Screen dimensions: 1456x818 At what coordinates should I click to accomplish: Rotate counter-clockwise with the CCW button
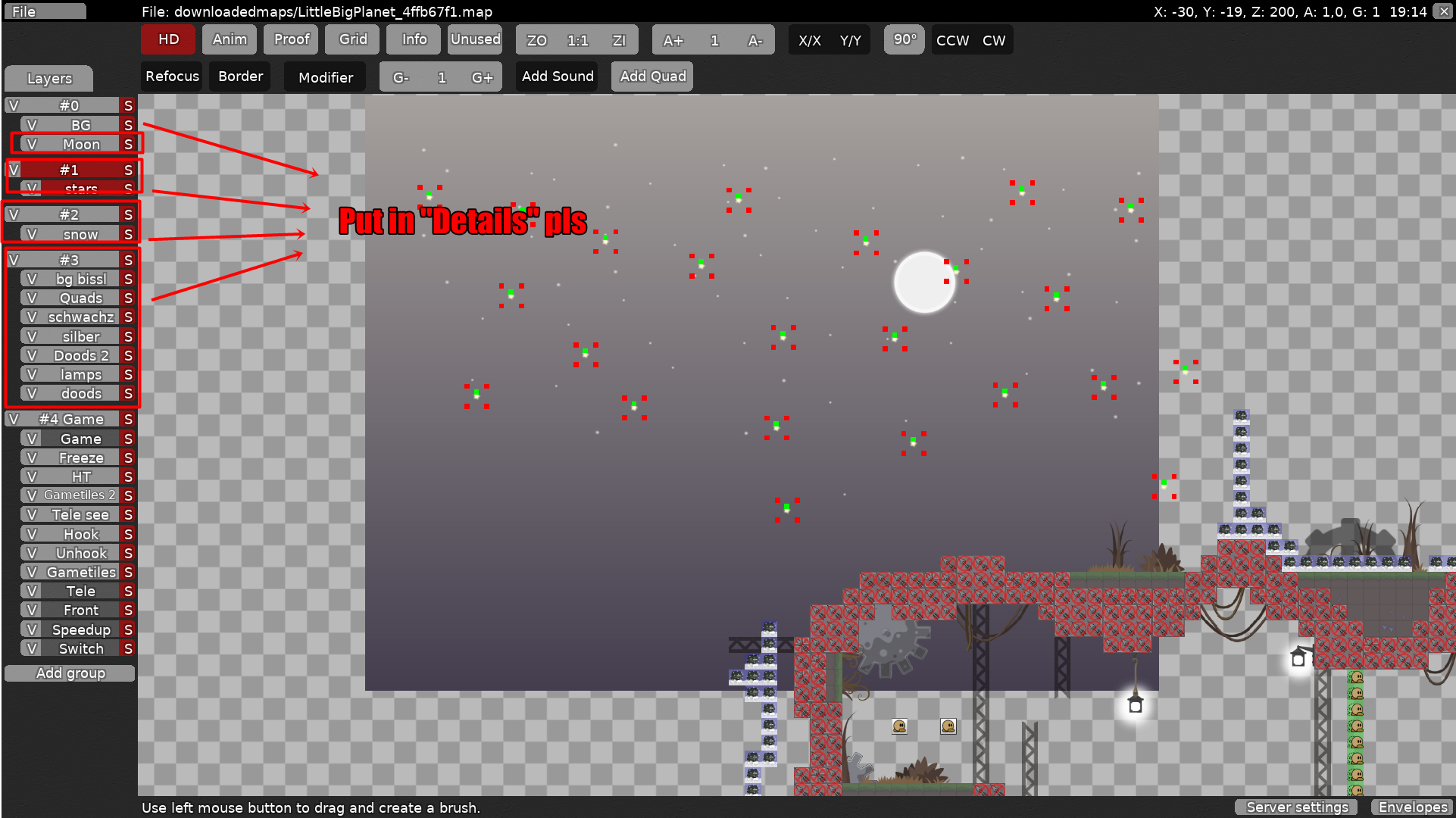952,40
